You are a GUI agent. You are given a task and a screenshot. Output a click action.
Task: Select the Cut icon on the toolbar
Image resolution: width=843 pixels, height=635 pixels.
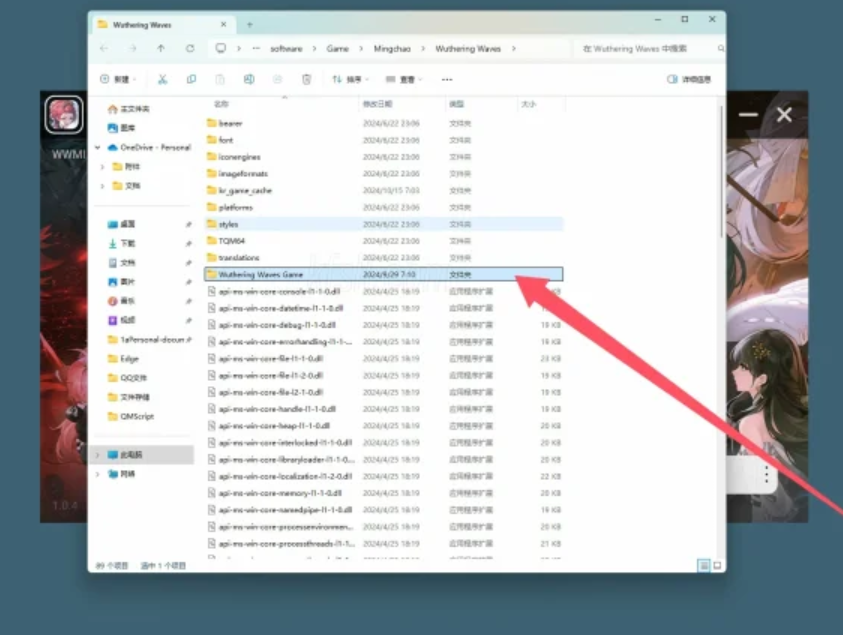coord(162,80)
